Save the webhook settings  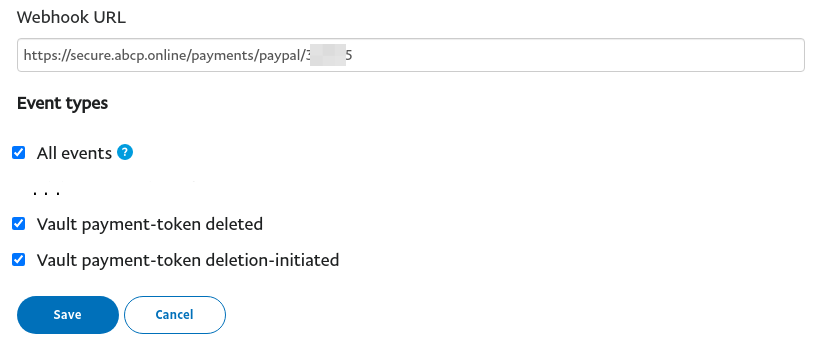pos(68,315)
